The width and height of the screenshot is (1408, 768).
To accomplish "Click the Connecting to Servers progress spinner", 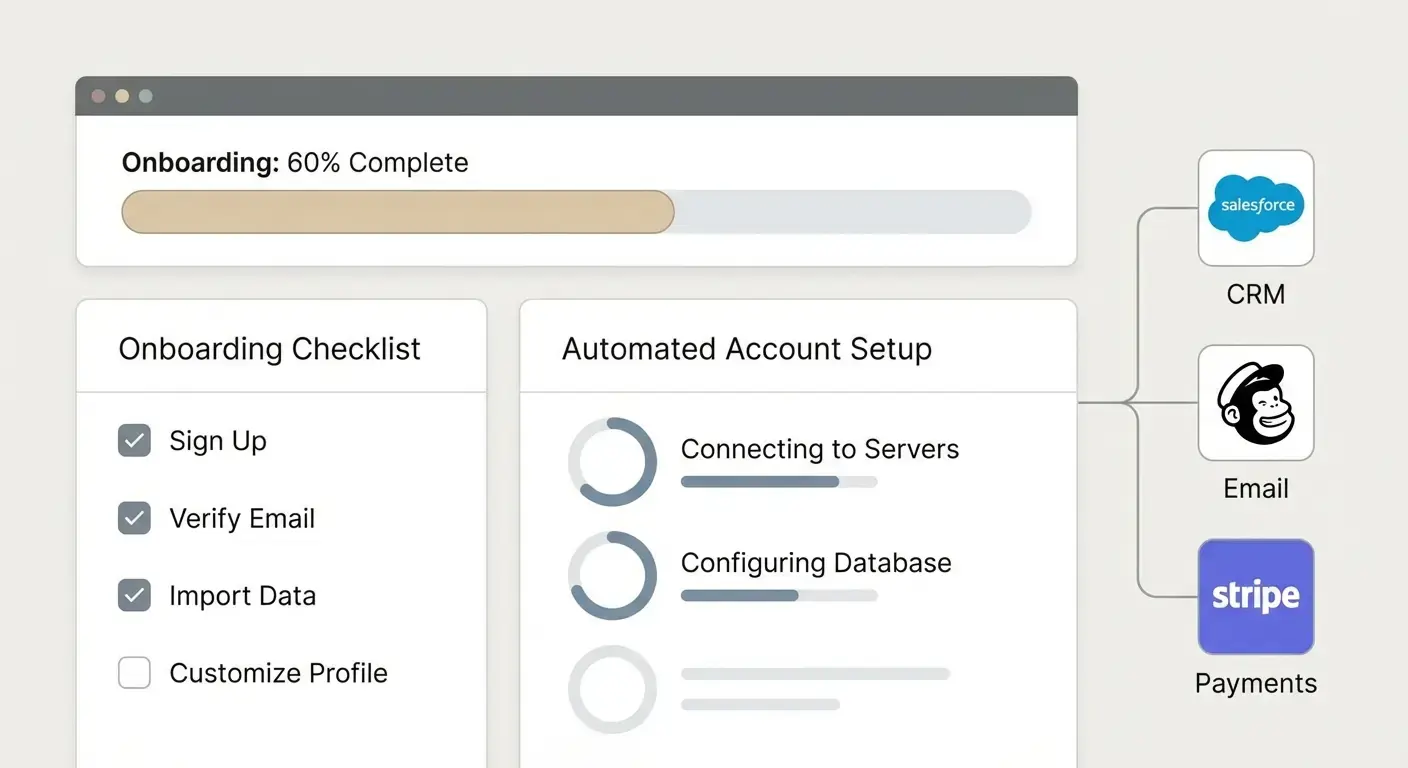I will coord(613,462).
